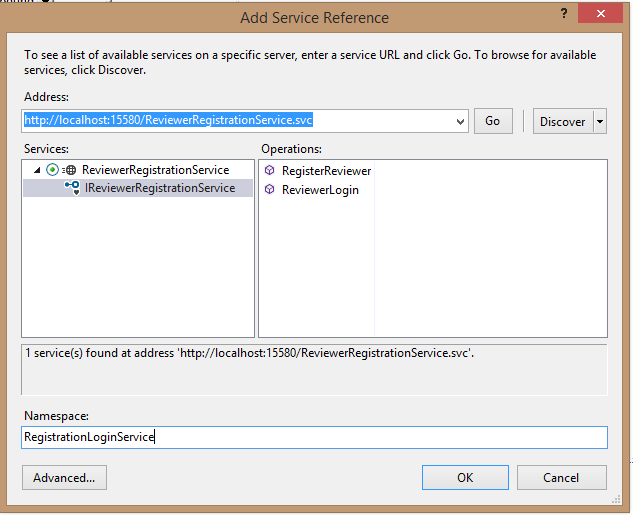
Task: Click the Go button
Action: [493, 121]
